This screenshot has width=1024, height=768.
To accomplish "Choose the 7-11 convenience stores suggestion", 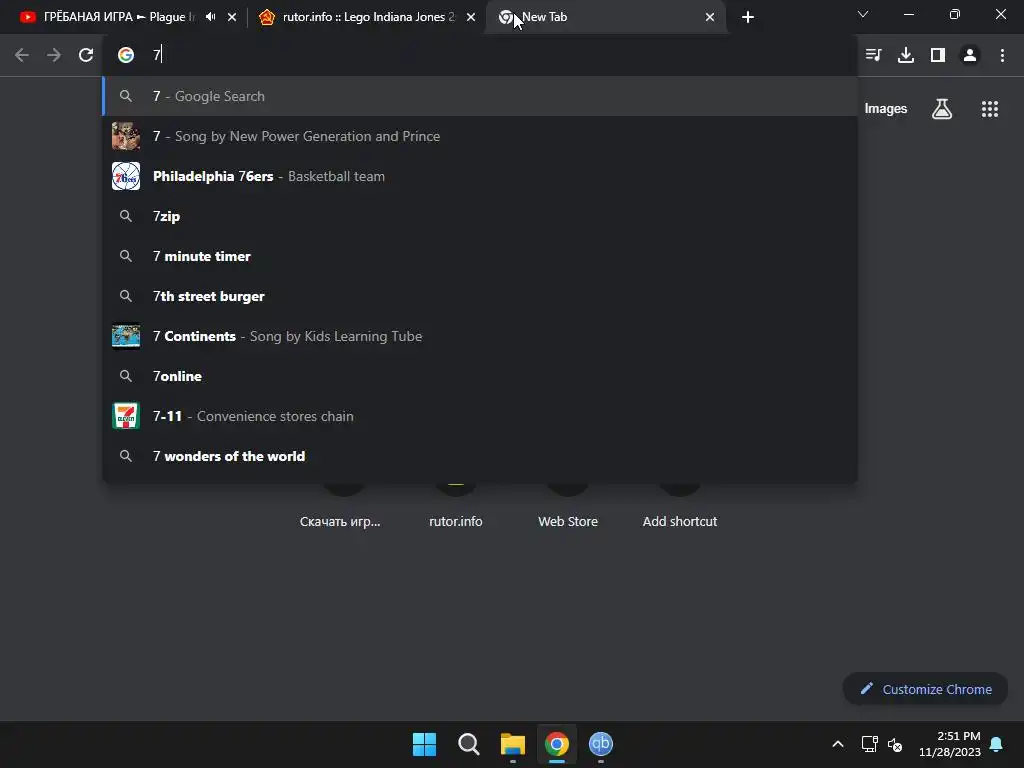I will point(480,416).
